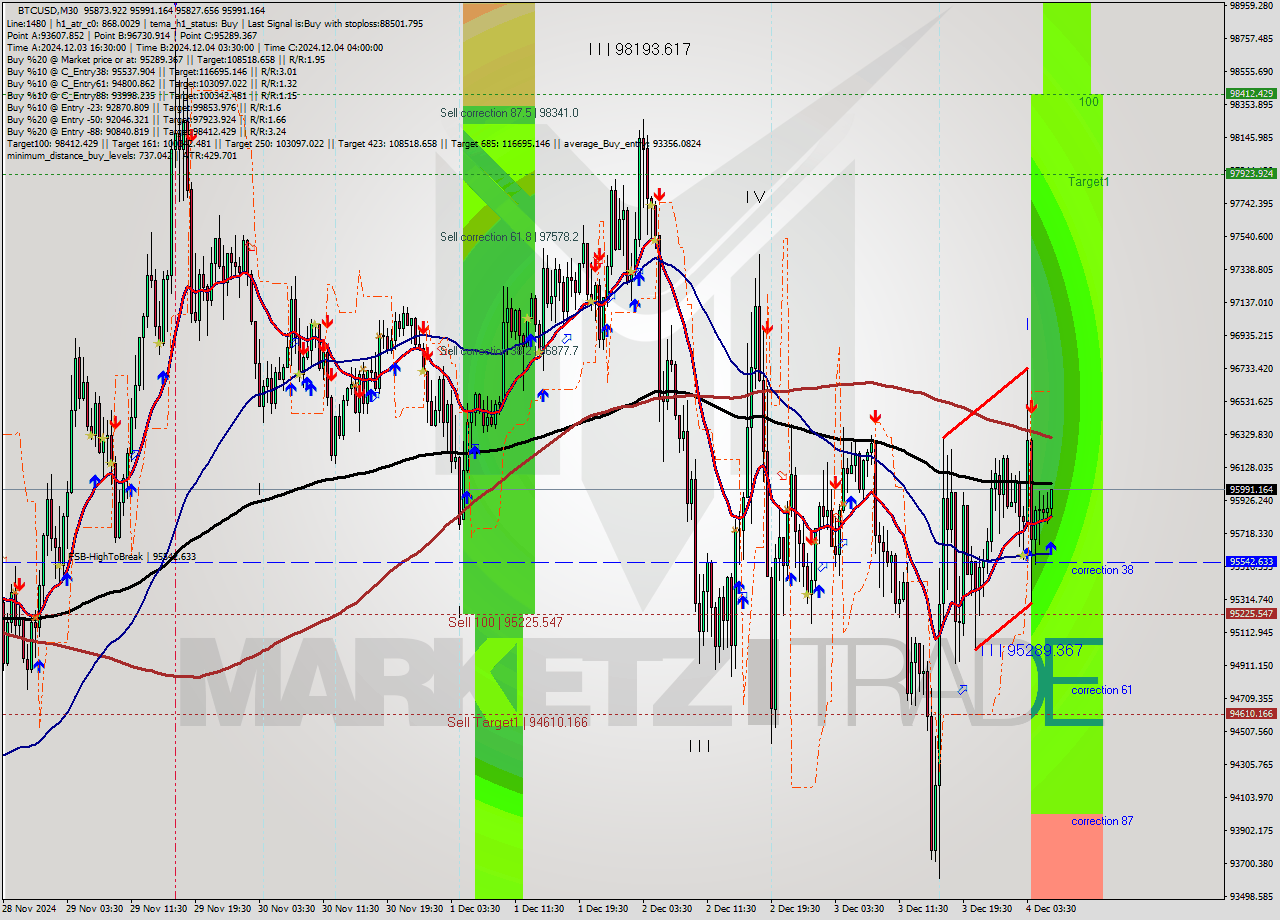
Task: Click the 'correction 61' label
Action: coord(1102,690)
